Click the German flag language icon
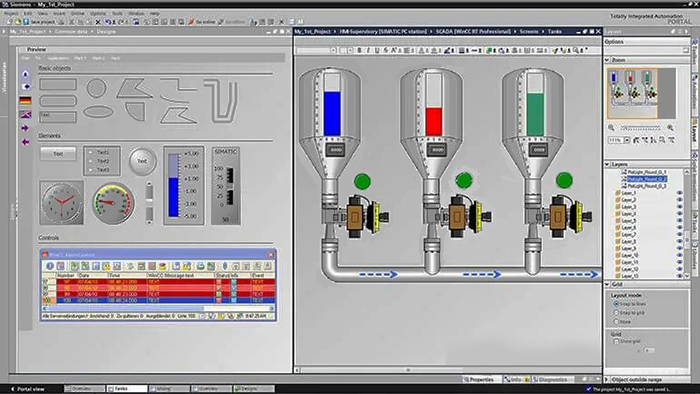Screen dimensions: 700x394 (x=25, y=100)
